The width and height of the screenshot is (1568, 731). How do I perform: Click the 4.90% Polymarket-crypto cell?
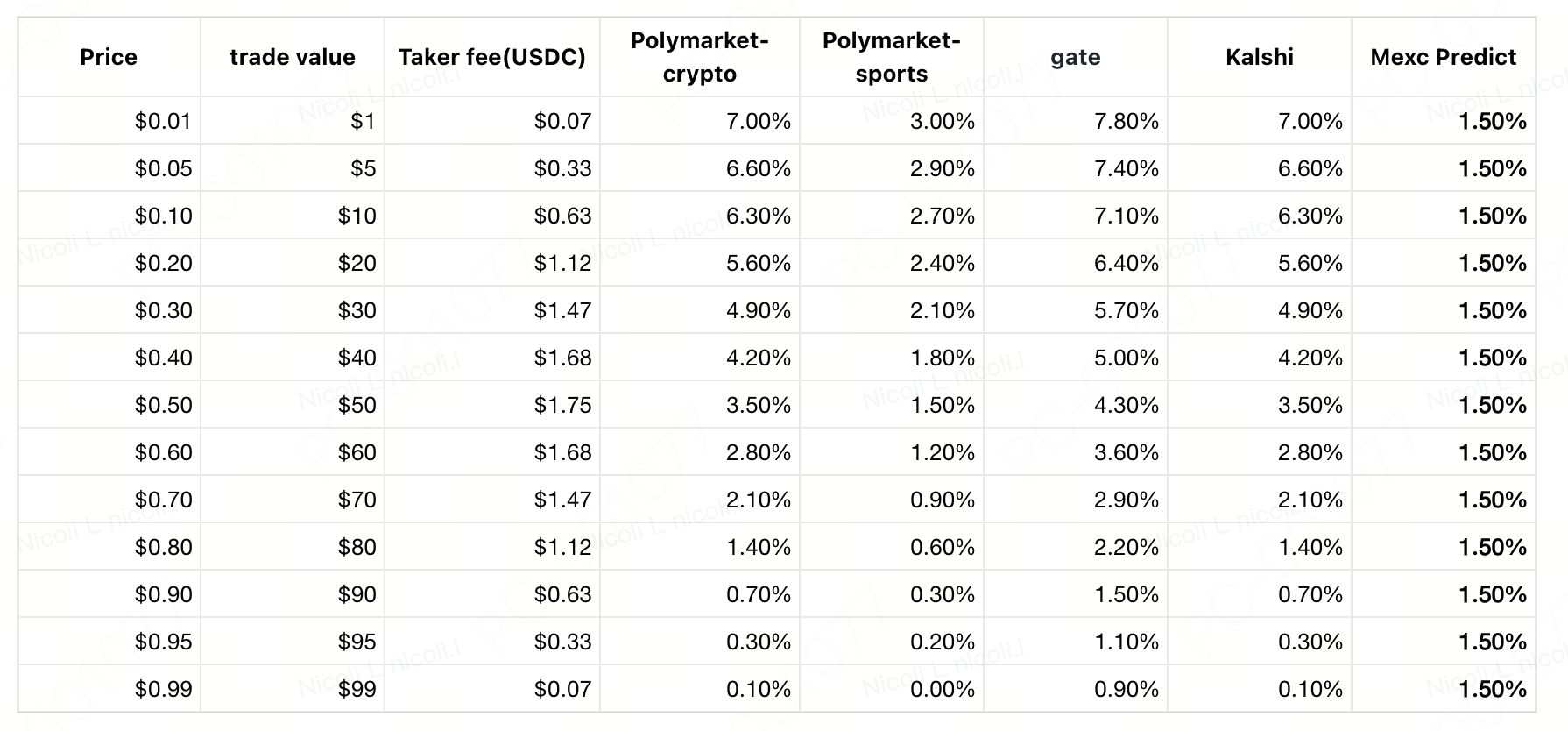[700, 310]
